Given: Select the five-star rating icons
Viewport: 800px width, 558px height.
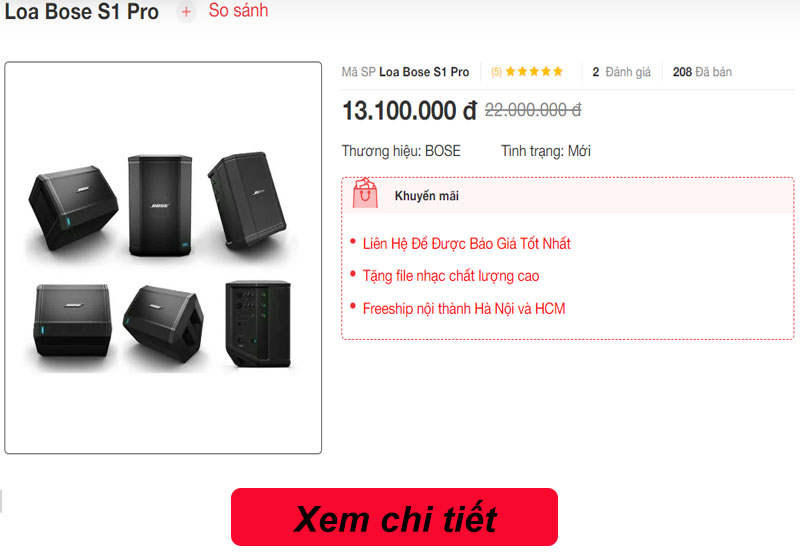Looking at the screenshot, I should (x=534, y=71).
